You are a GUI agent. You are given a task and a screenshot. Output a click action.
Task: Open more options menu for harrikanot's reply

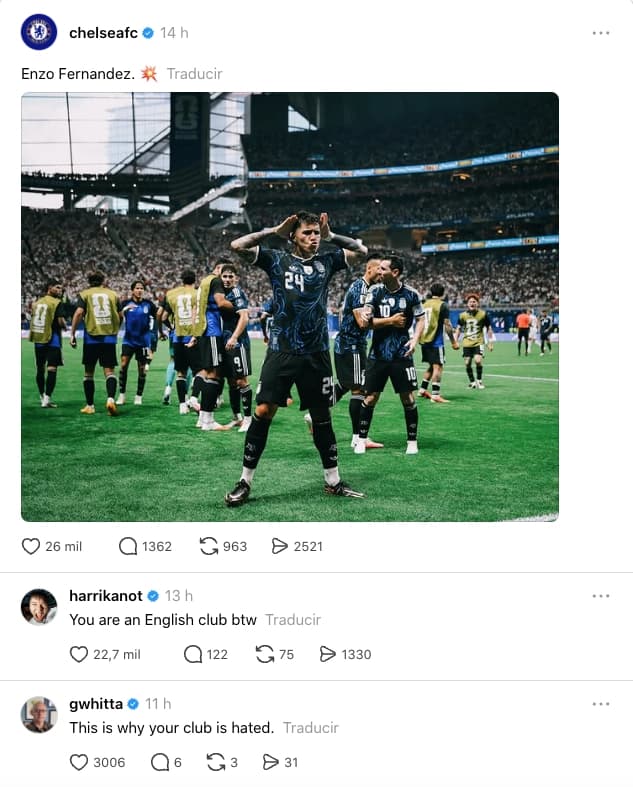[600, 596]
